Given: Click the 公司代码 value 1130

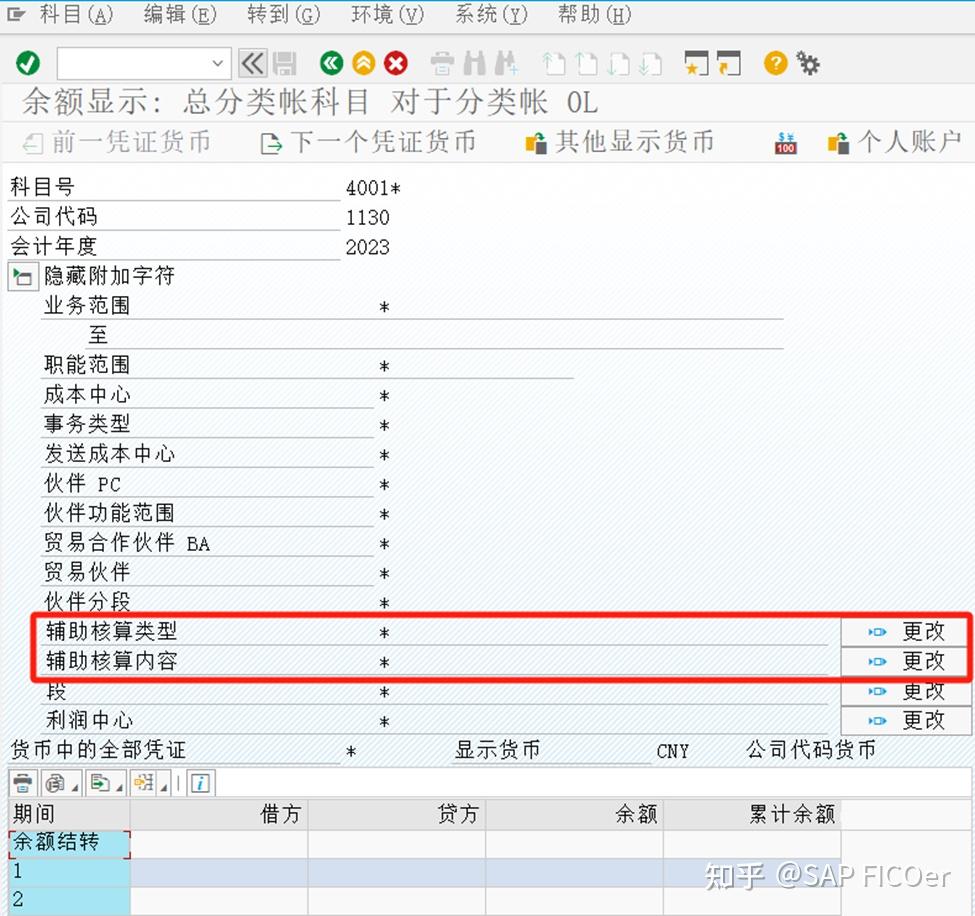Looking at the screenshot, I should pyautogui.click(x=368, y=218).
